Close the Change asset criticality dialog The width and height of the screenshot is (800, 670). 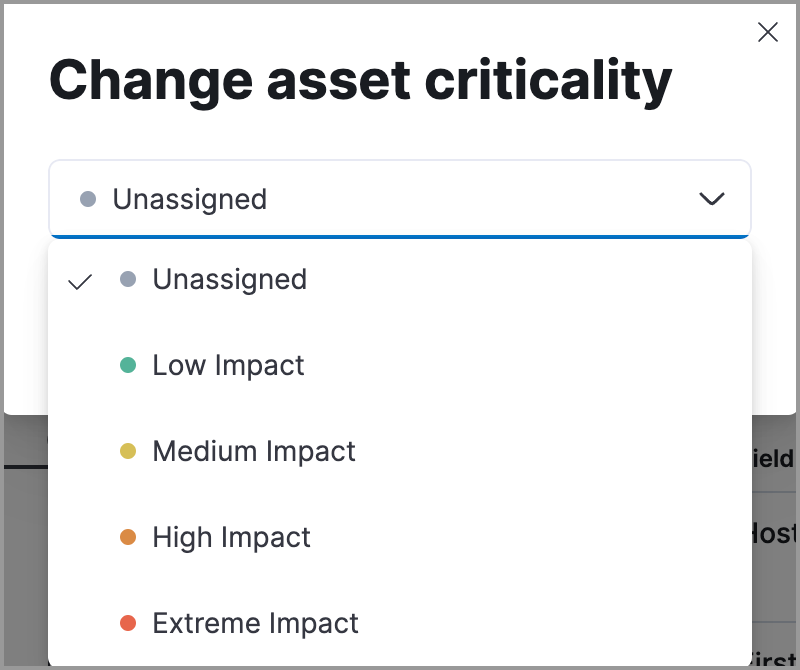(768, 32)
